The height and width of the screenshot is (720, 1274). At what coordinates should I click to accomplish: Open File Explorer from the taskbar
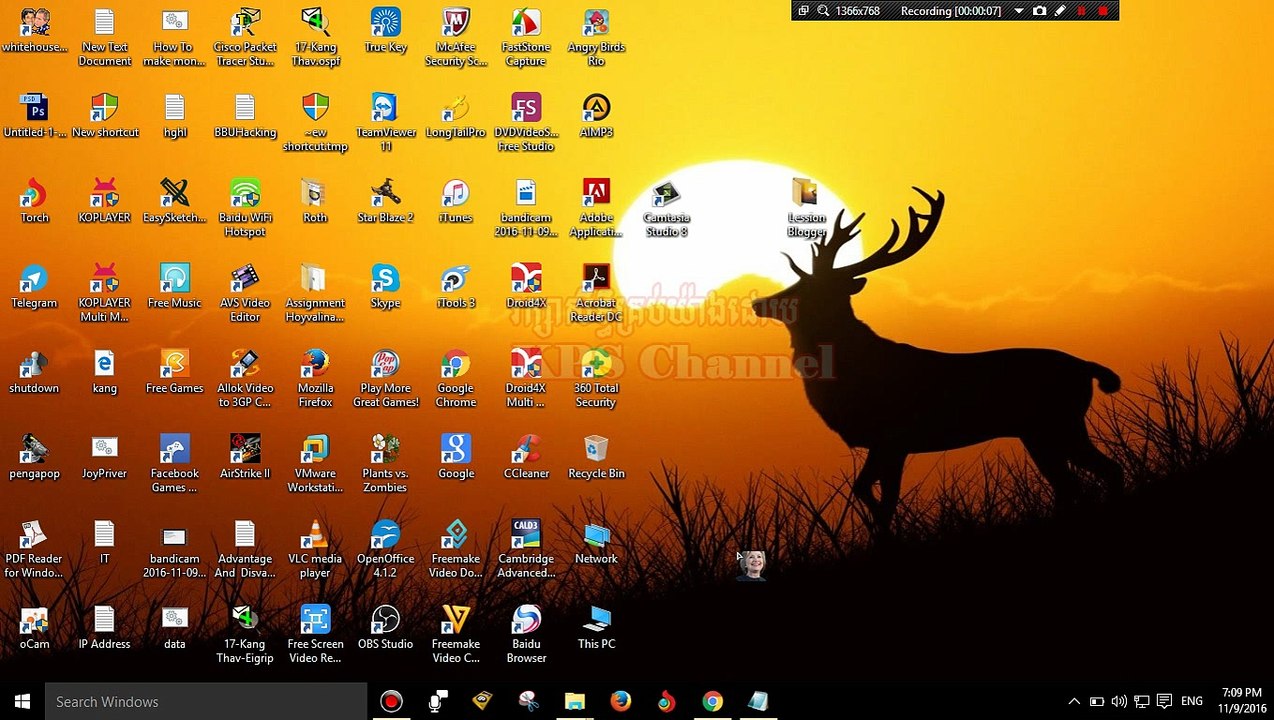tap(574, 702)
